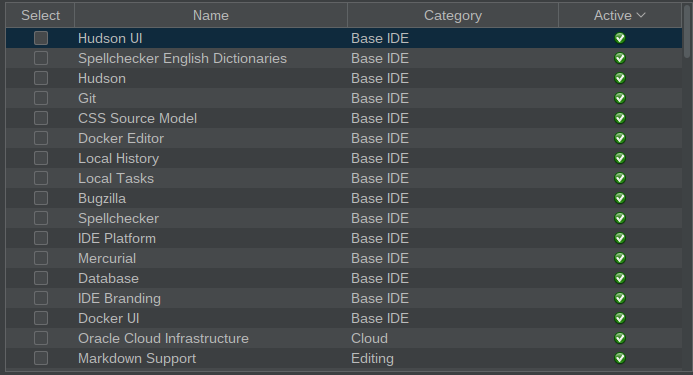
Task: Select the Docker UI plugin name
Action: [109, 318]
